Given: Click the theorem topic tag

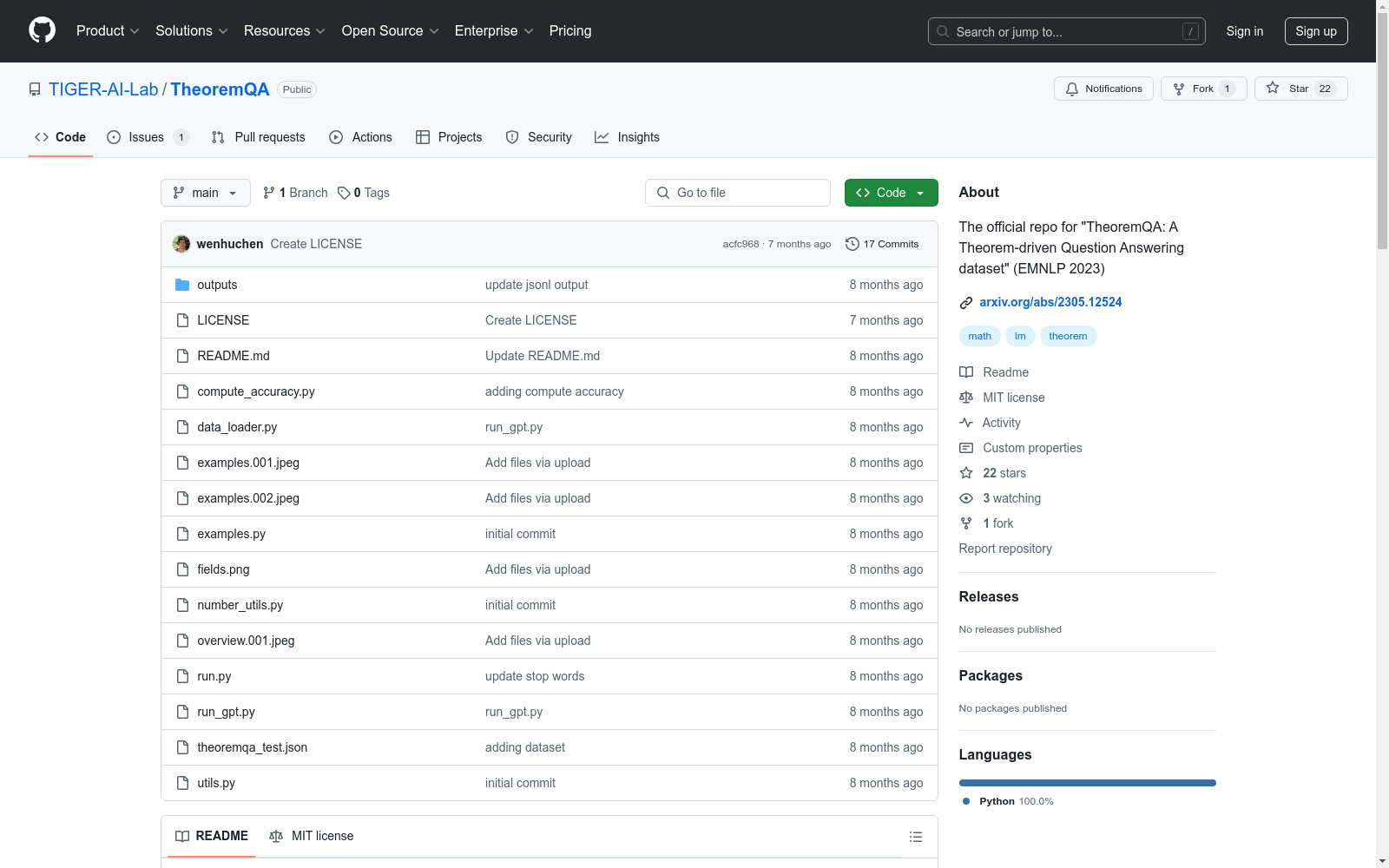Looking at the screenshot, I should coord(1068,336).
